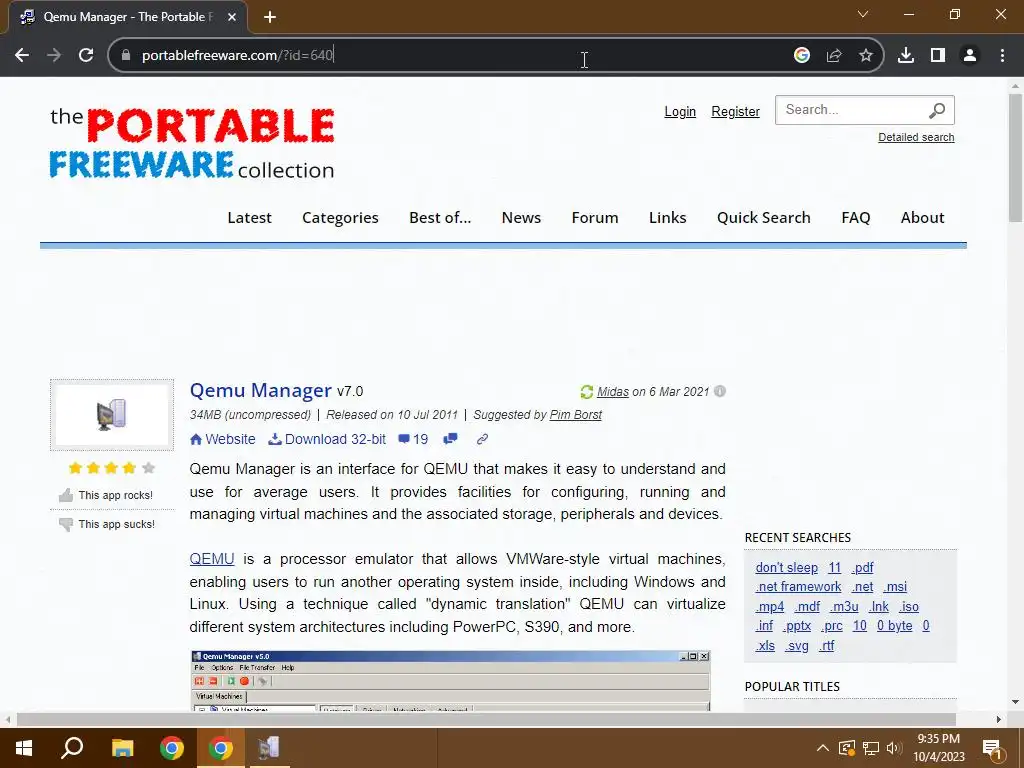Click the Login link

pos(680,112)
